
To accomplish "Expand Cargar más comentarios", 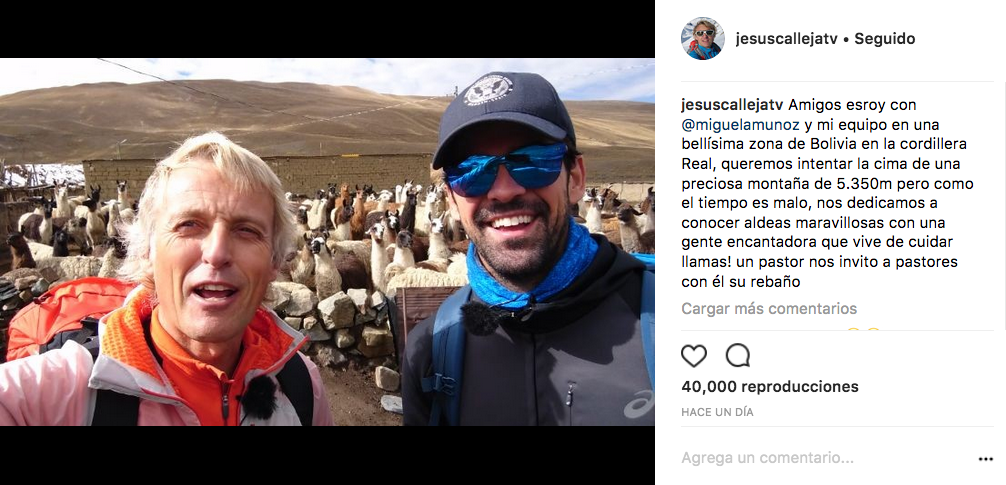I will (769, 309).
